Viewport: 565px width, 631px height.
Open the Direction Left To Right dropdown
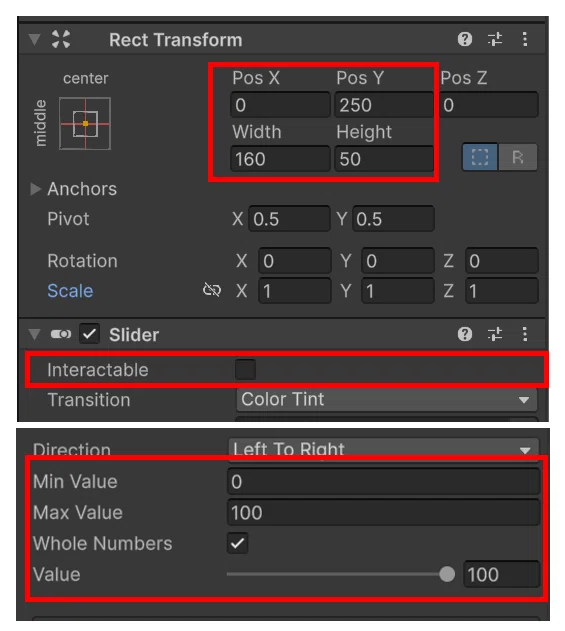pyautogui.click(x=384, y=449)
